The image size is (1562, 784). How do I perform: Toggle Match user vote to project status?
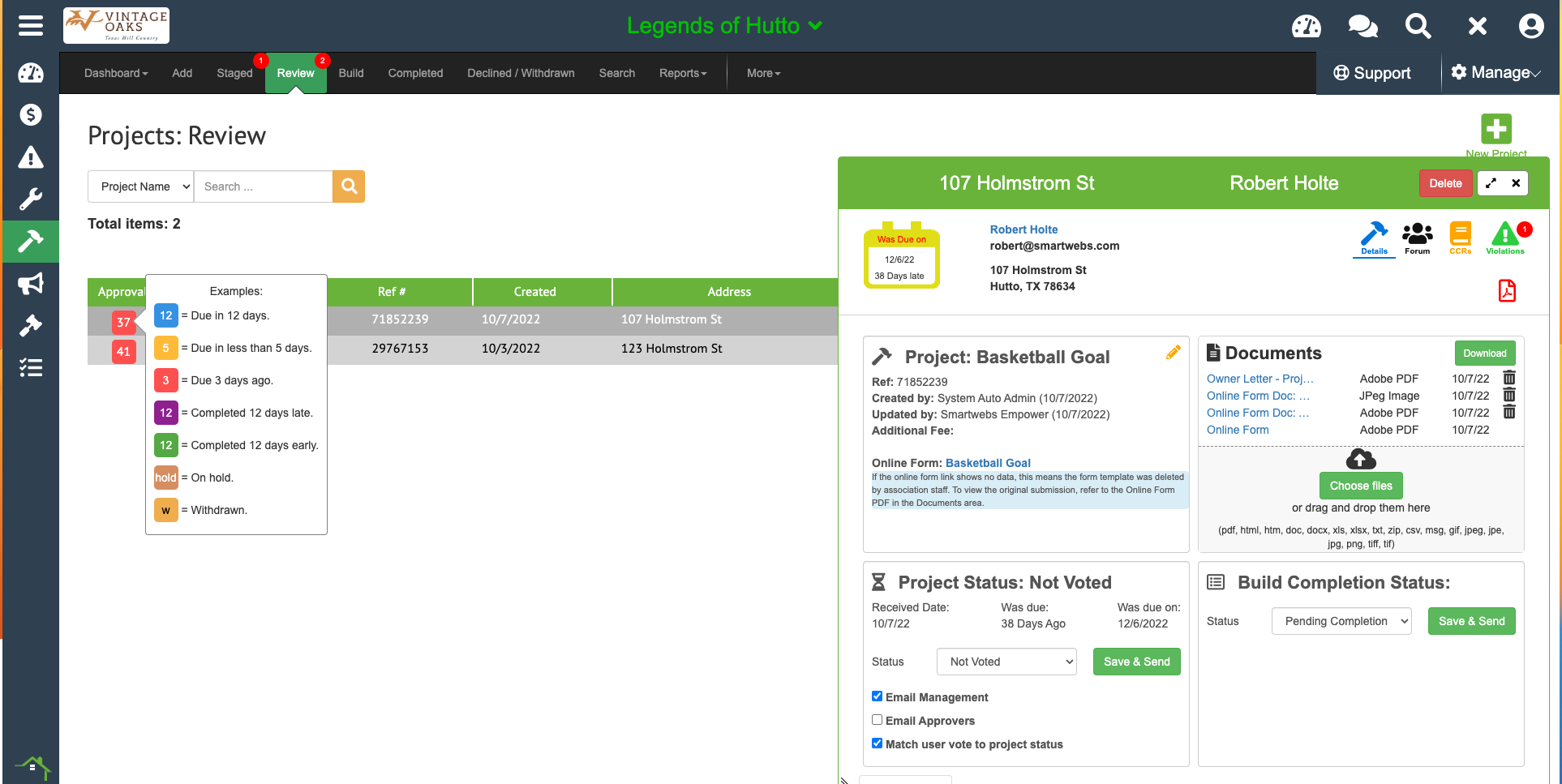(x=877, y=743)
